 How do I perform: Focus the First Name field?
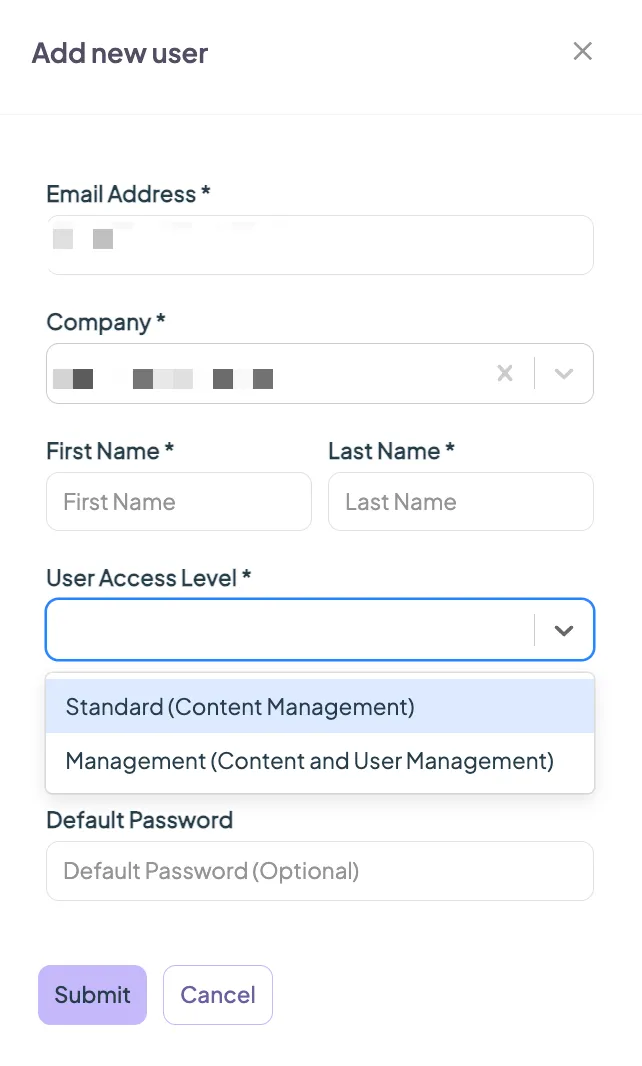click(179, 502)
